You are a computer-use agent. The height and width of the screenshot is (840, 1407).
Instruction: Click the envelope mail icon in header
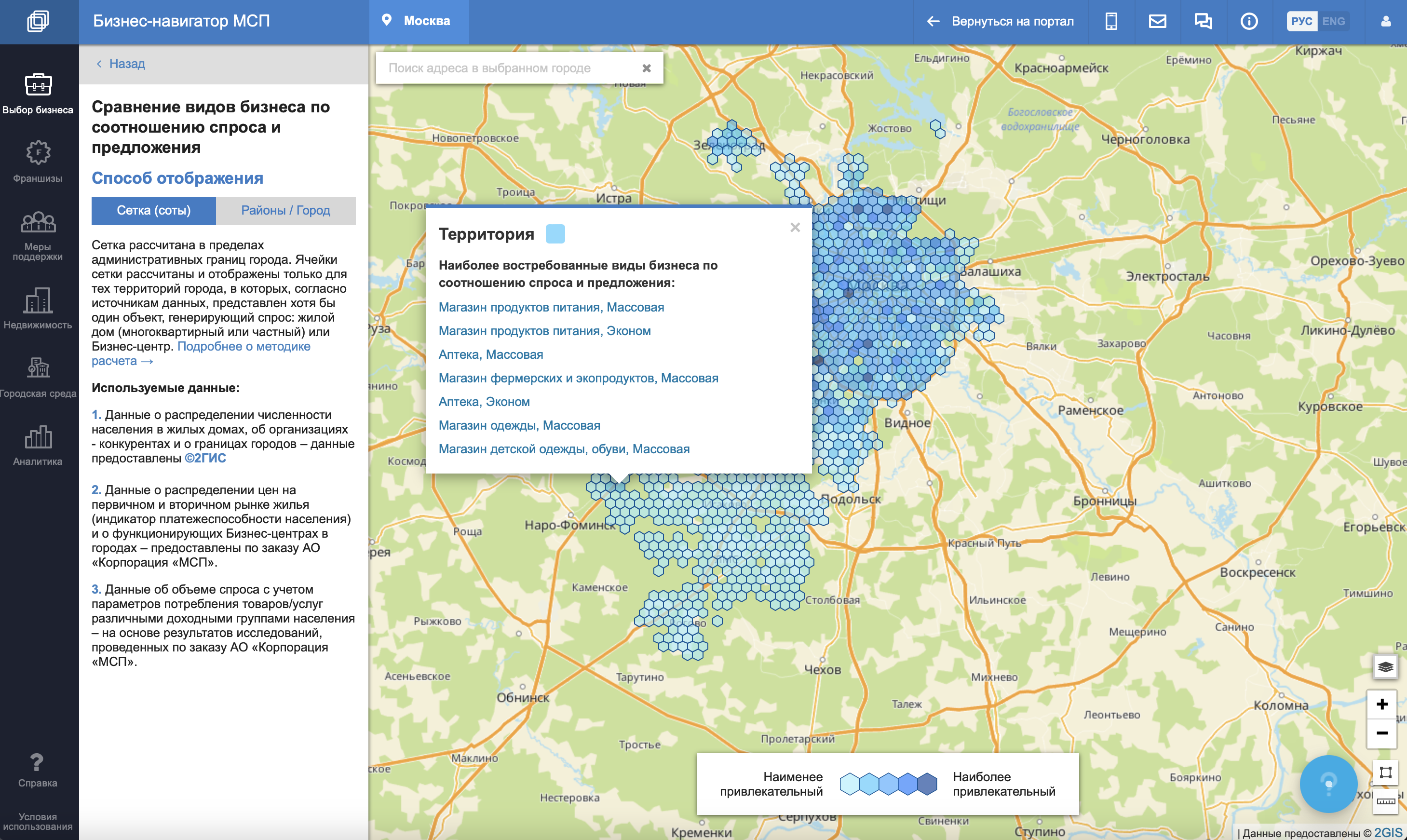1157,22
